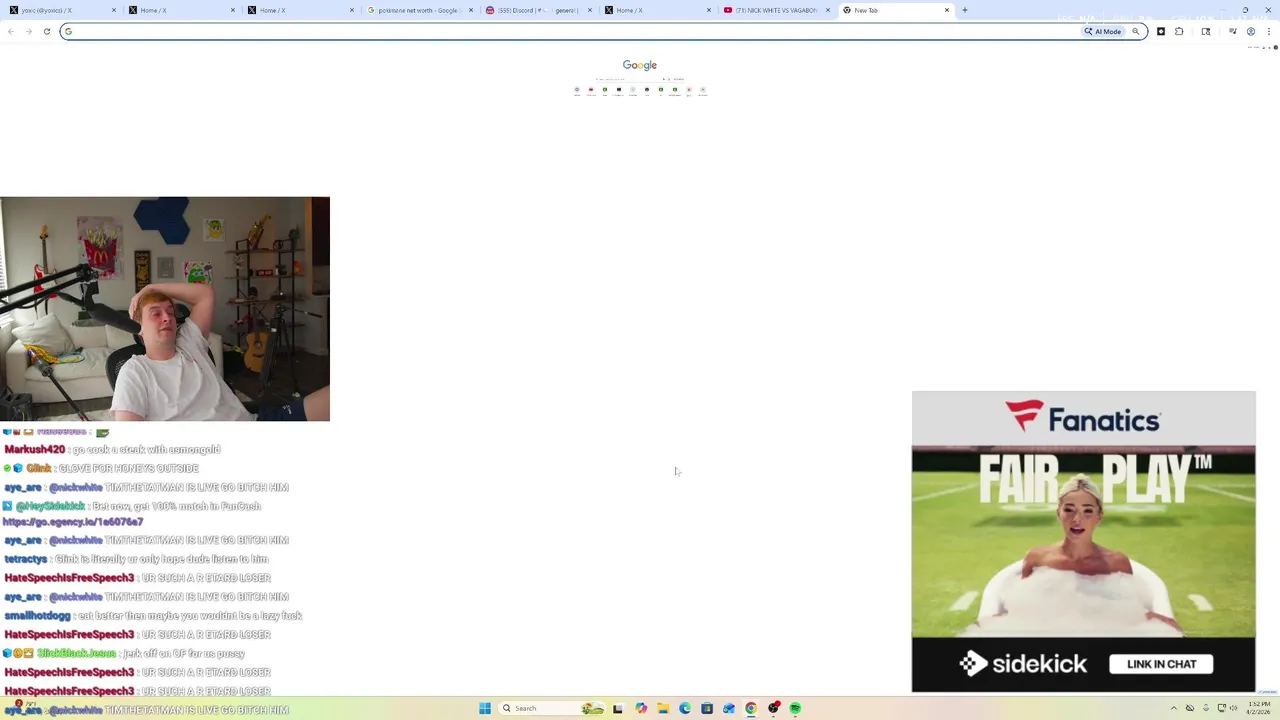Click the webcam overlay of the streamer
The height and width of the screenshot is (720, 1280).
[x=165, y=309]
